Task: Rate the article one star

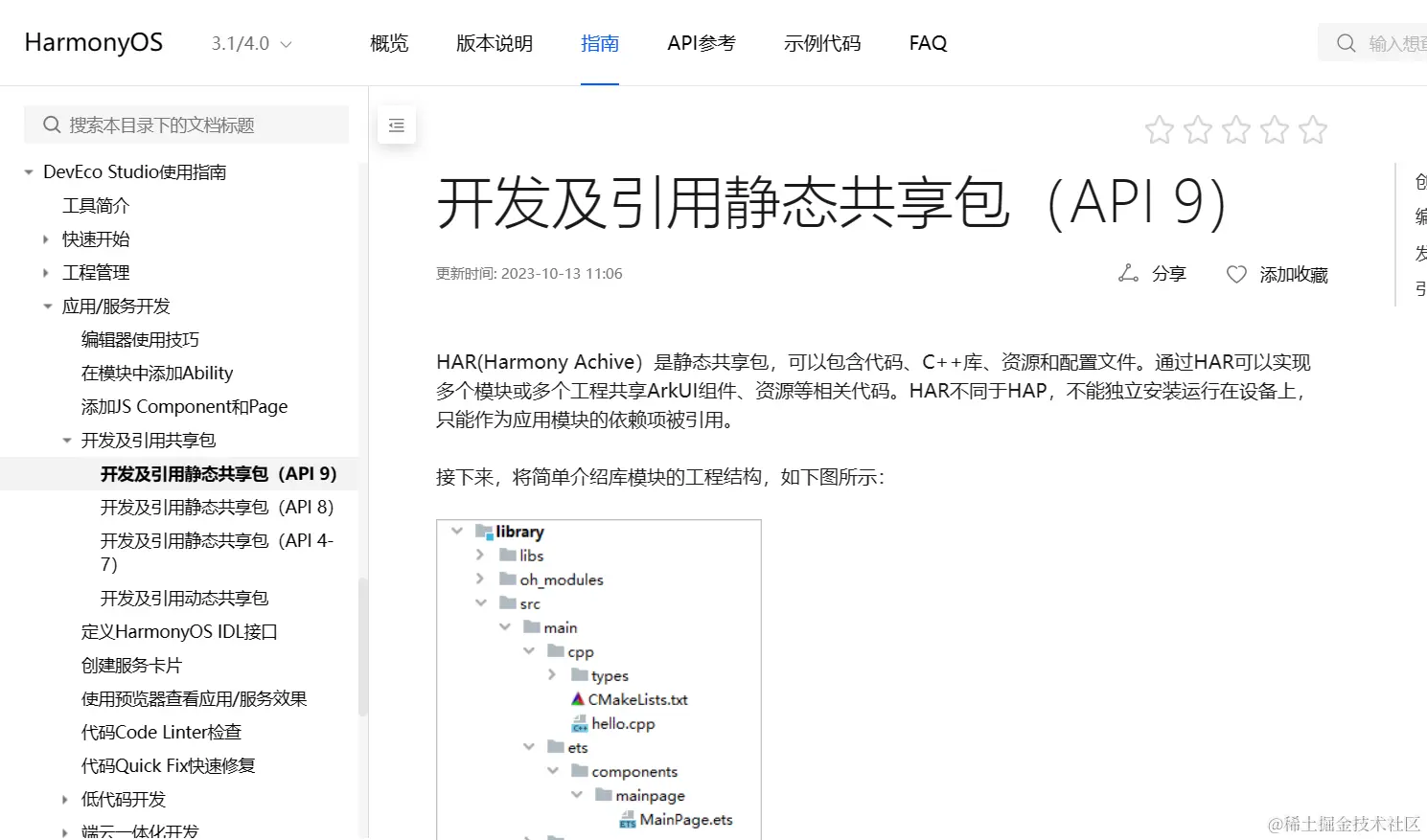Action: pos(1160,130)
